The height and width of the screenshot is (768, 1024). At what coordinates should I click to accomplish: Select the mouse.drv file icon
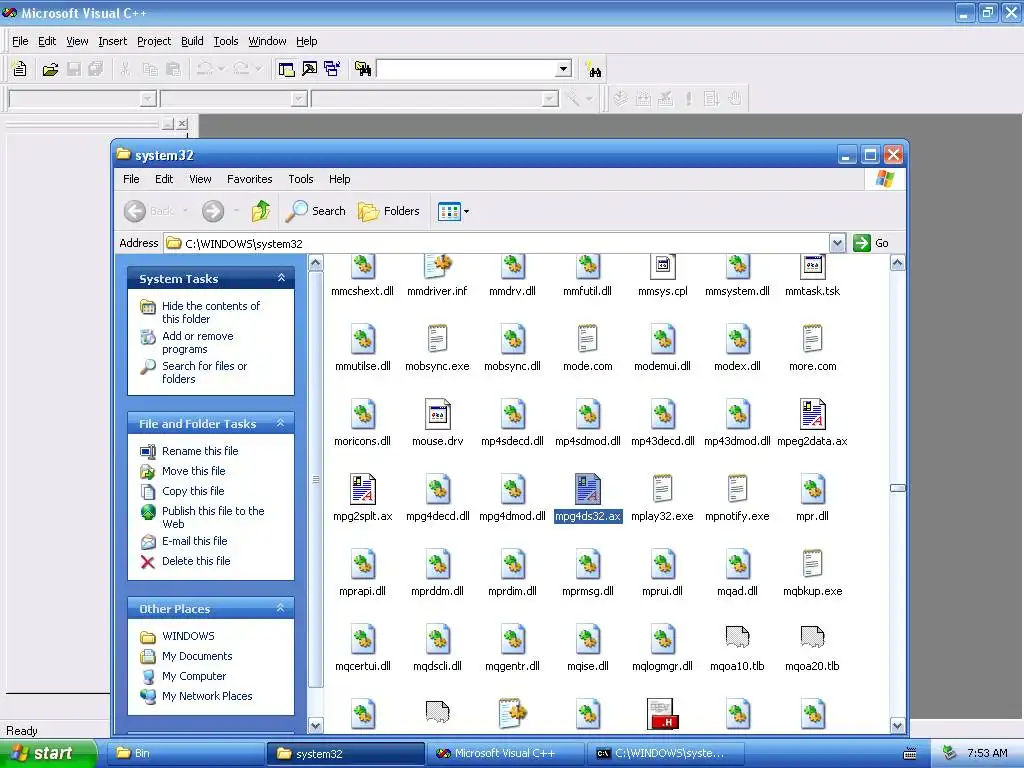[x=438, y=414]
